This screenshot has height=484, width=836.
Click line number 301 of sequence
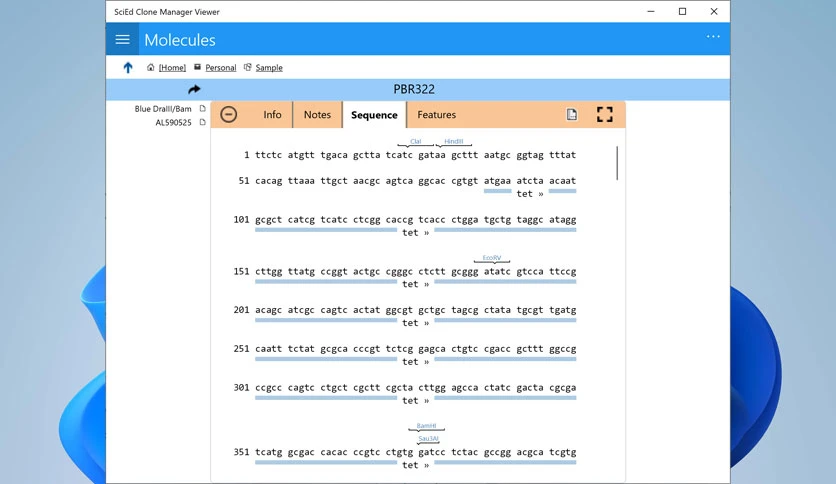[x=241, y=388]
